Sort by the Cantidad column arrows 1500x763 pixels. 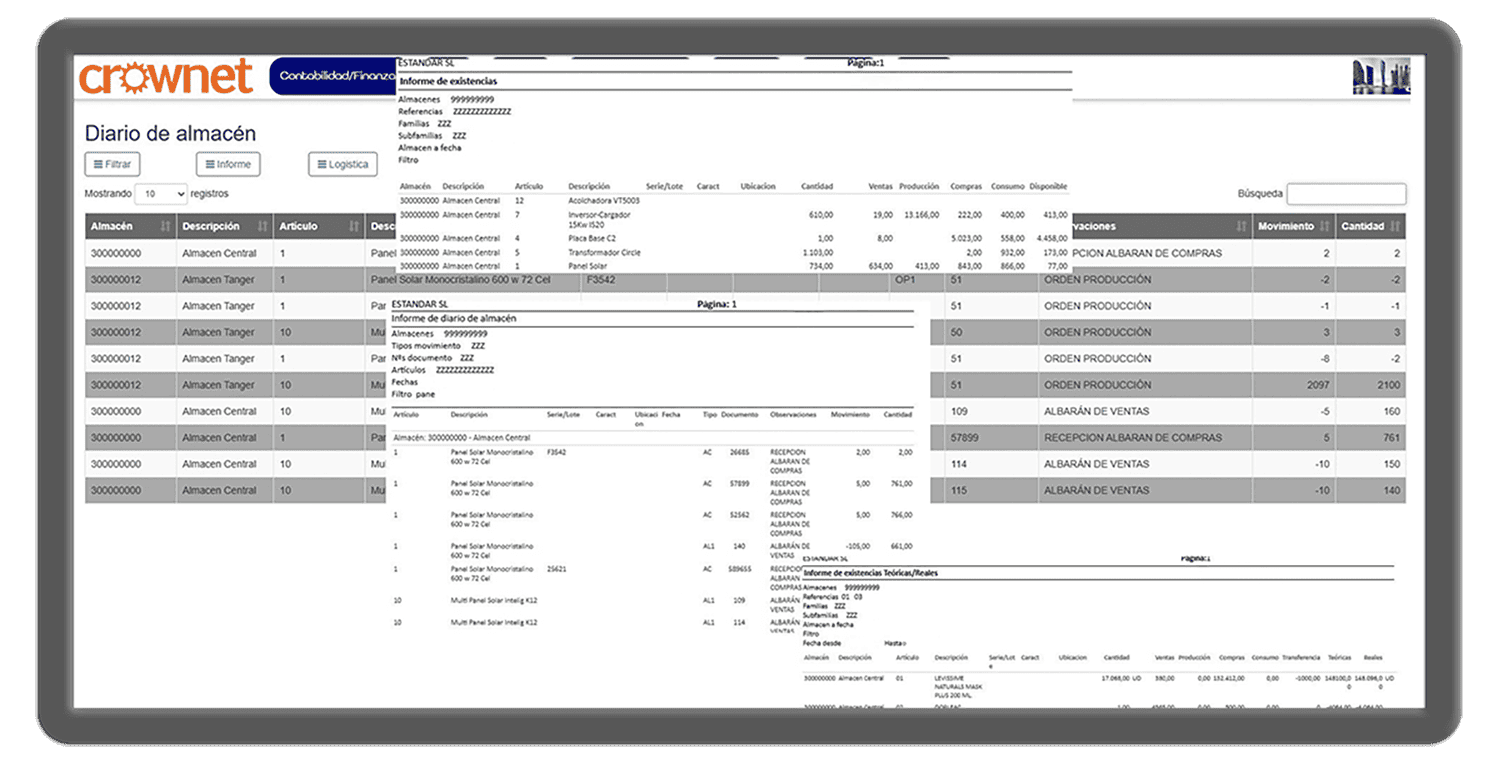point(1396,227)
